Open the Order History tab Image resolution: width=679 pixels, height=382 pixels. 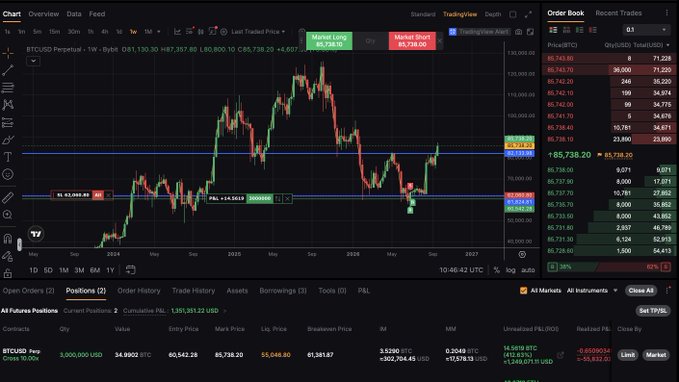[x=139, y=291]
